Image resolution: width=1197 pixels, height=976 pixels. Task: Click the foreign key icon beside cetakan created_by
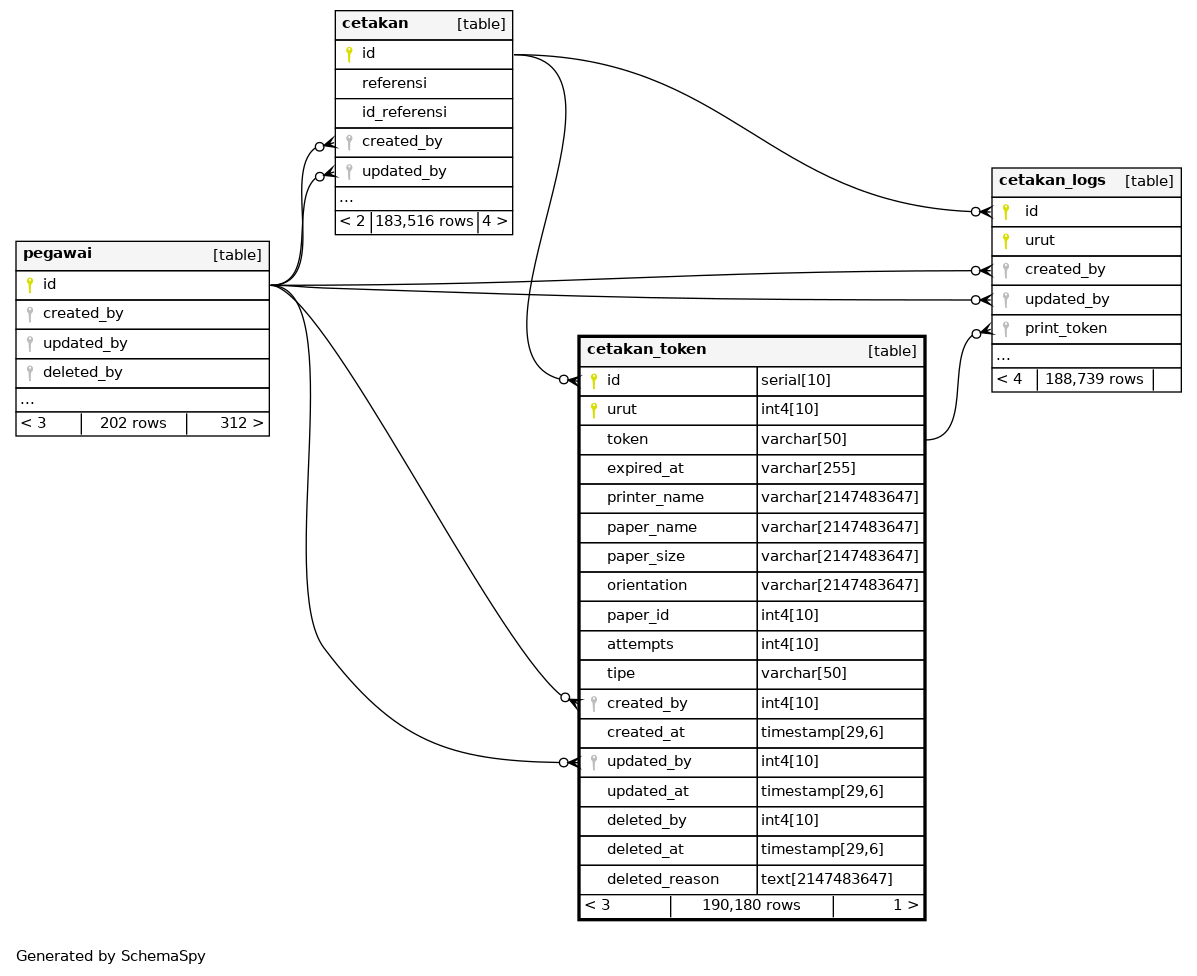pyautogui.click(x=349, y=142)
